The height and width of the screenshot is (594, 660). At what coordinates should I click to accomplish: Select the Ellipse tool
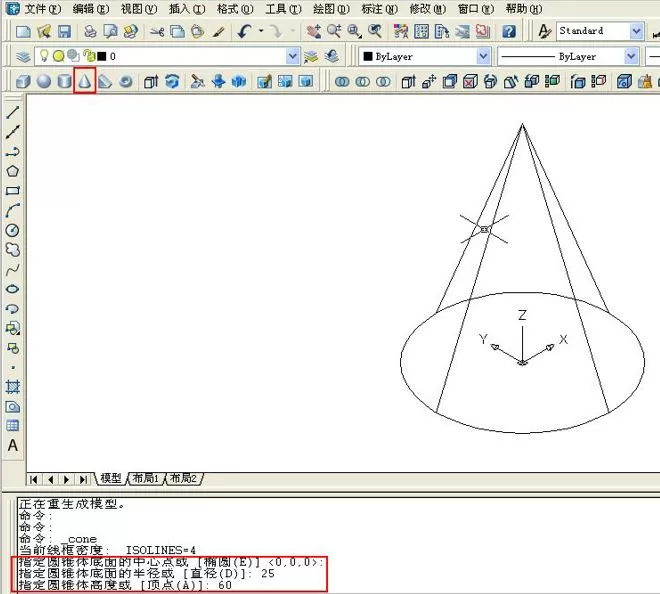[x=13, y=289]
